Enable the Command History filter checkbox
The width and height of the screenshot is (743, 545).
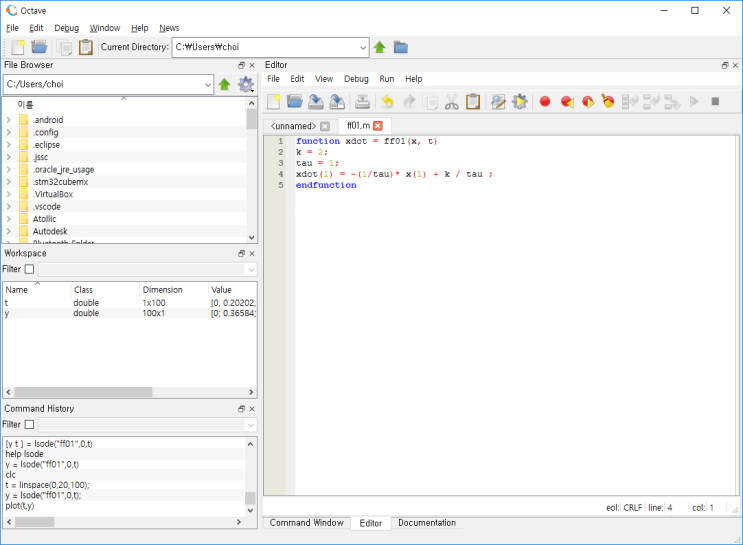[29, 424]
